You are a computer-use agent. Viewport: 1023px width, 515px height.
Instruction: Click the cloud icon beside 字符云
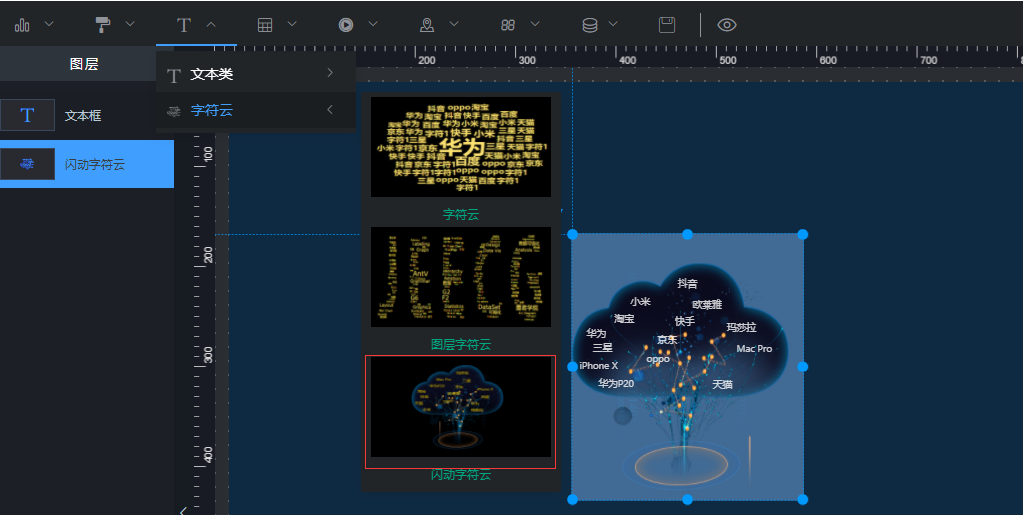[x=174, y=111]
